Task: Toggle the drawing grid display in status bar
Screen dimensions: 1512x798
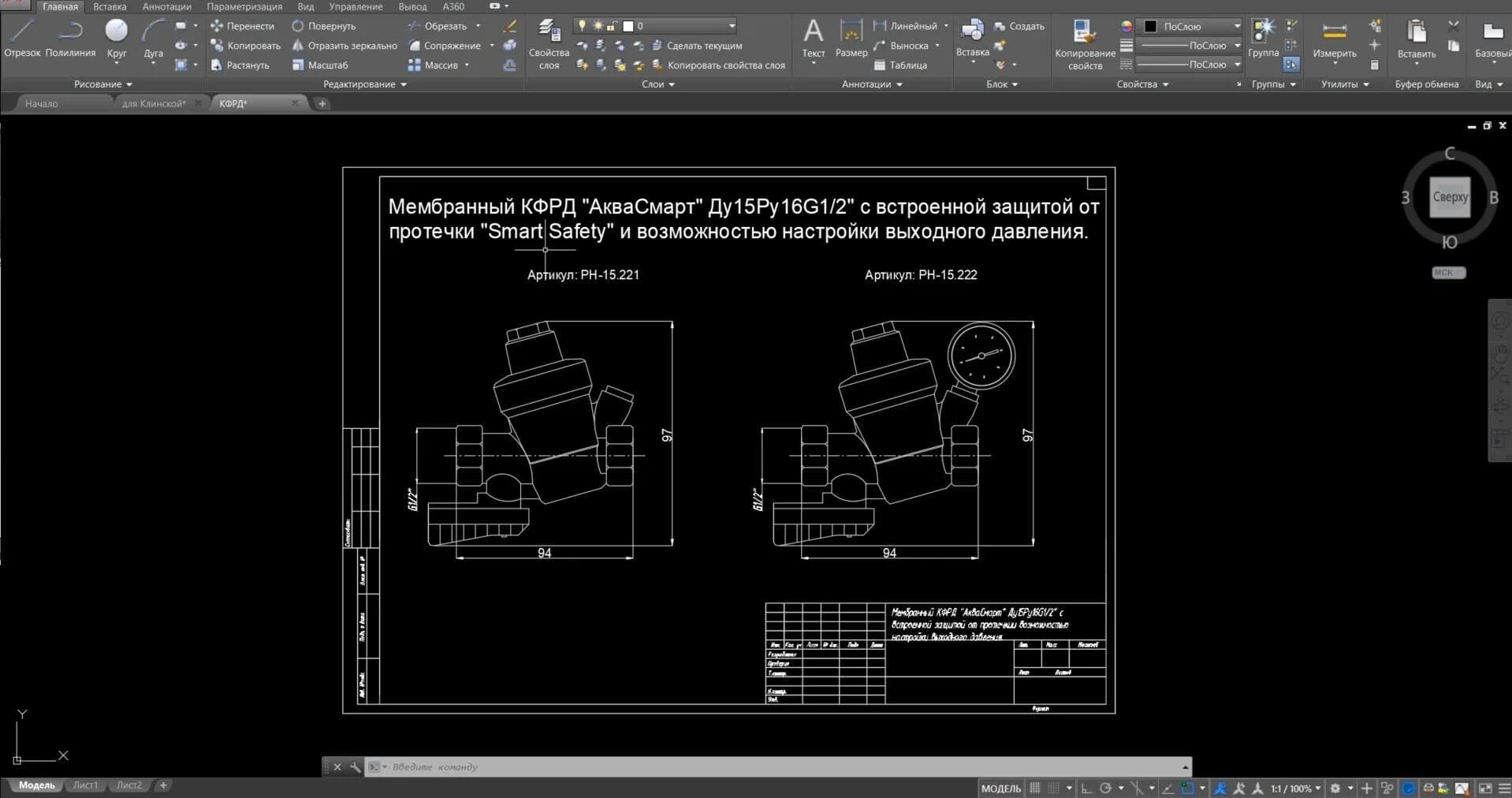Action: [1034, 788]
